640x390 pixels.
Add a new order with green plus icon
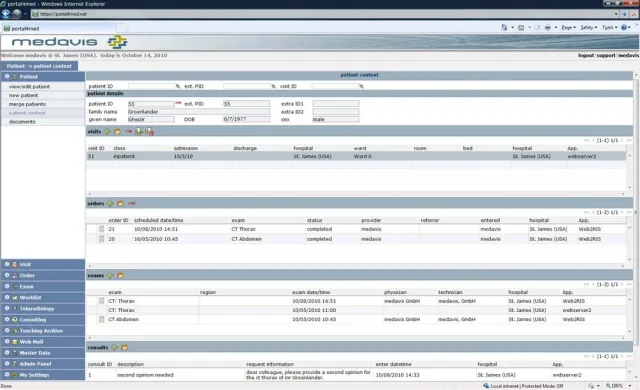[110, 204]
